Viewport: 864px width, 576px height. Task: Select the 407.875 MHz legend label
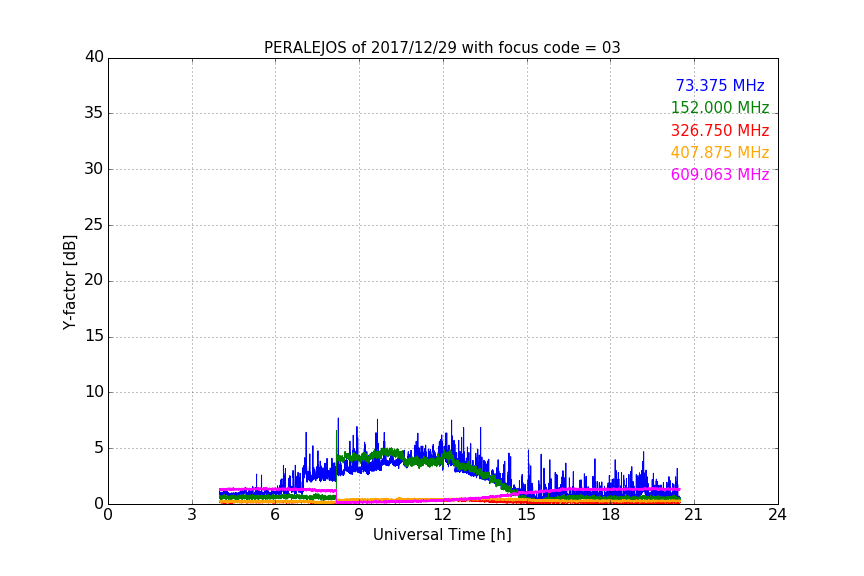[720, 152]
